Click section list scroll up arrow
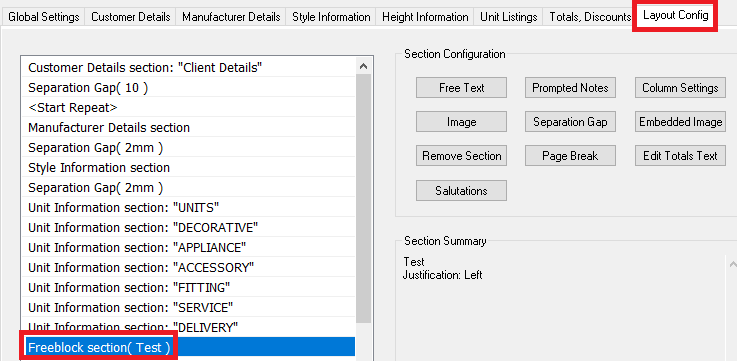The image size is (737, 361). [363, 66]
